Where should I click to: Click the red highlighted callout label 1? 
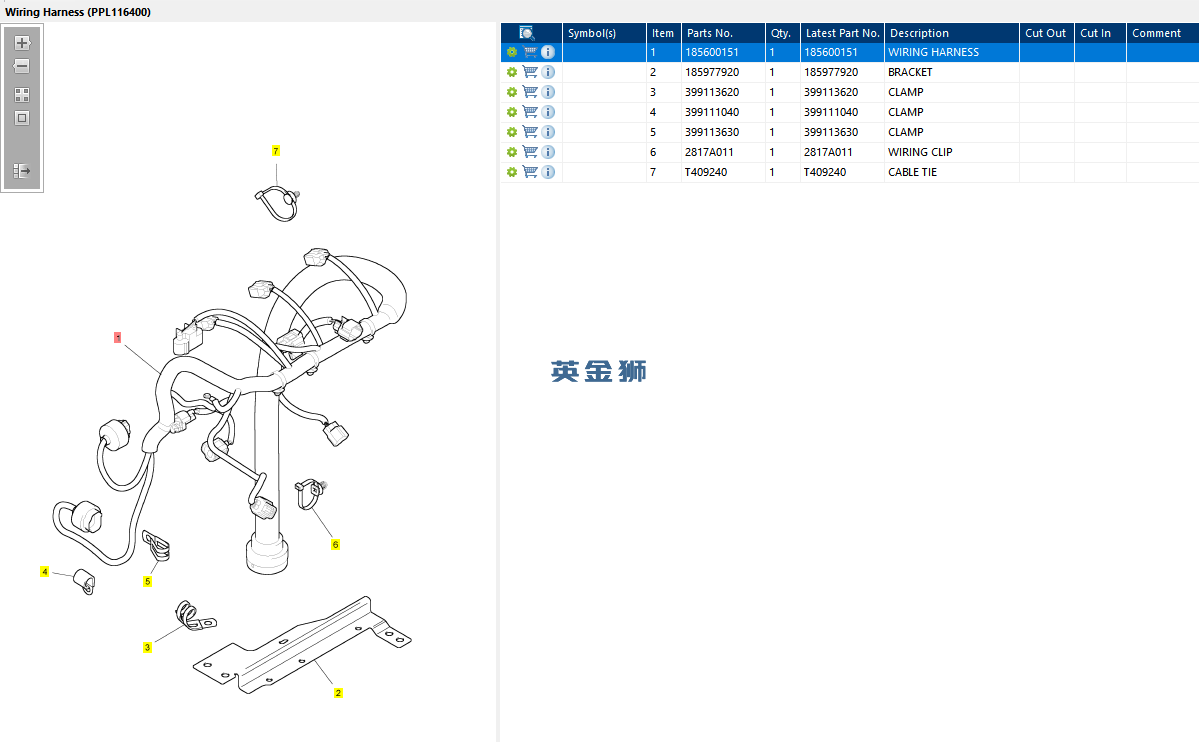[x=118, y=337]
